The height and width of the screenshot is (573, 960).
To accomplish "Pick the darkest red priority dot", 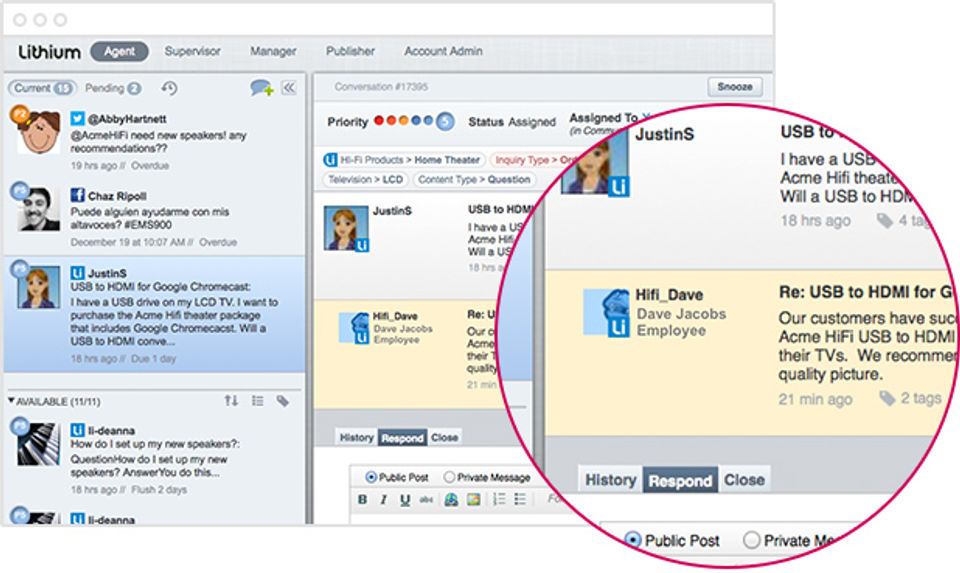I will 379,121.
